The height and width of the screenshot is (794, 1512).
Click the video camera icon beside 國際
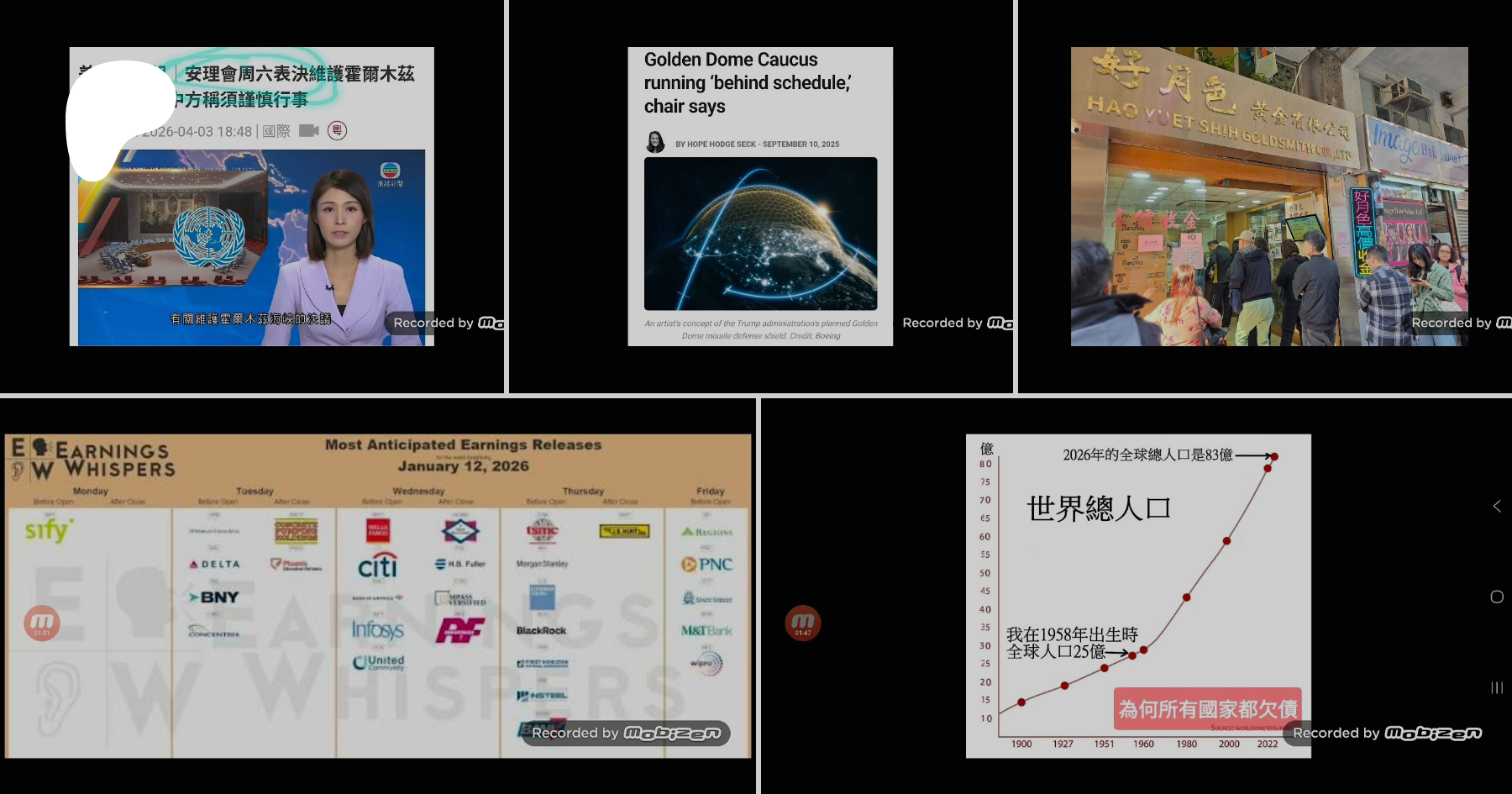click(x=309, y=131)
